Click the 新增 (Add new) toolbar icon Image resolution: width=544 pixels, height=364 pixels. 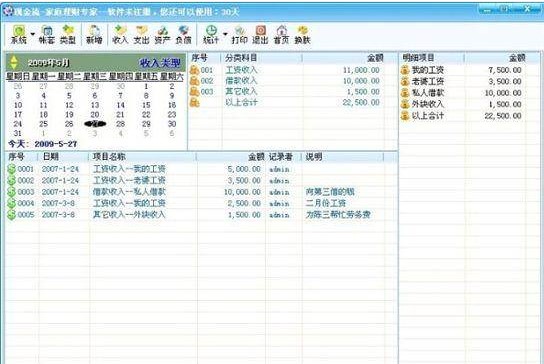94,35
